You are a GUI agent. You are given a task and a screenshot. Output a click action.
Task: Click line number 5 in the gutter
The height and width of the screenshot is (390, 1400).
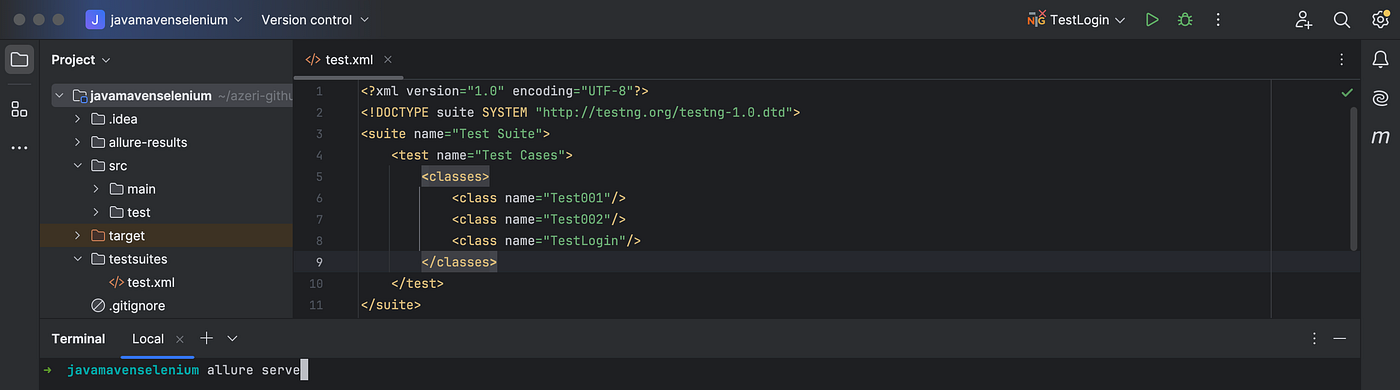[319, 177]
